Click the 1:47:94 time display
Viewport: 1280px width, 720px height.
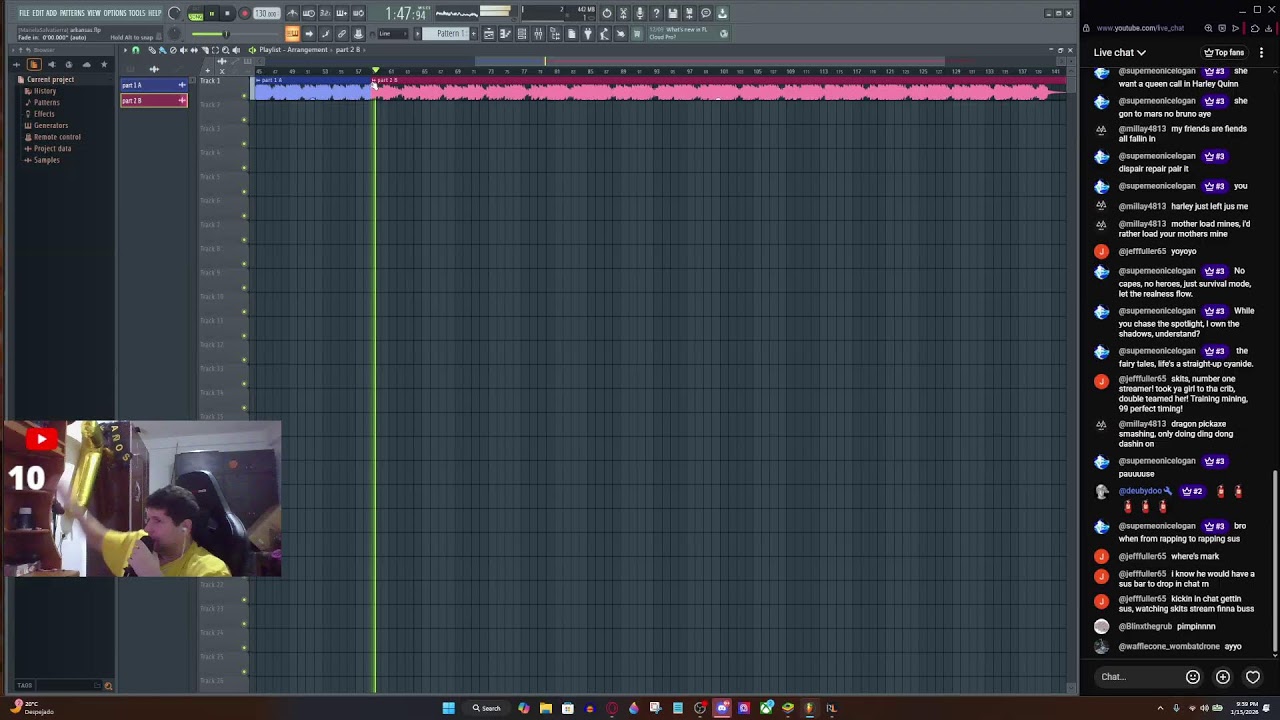coord(408,14)
